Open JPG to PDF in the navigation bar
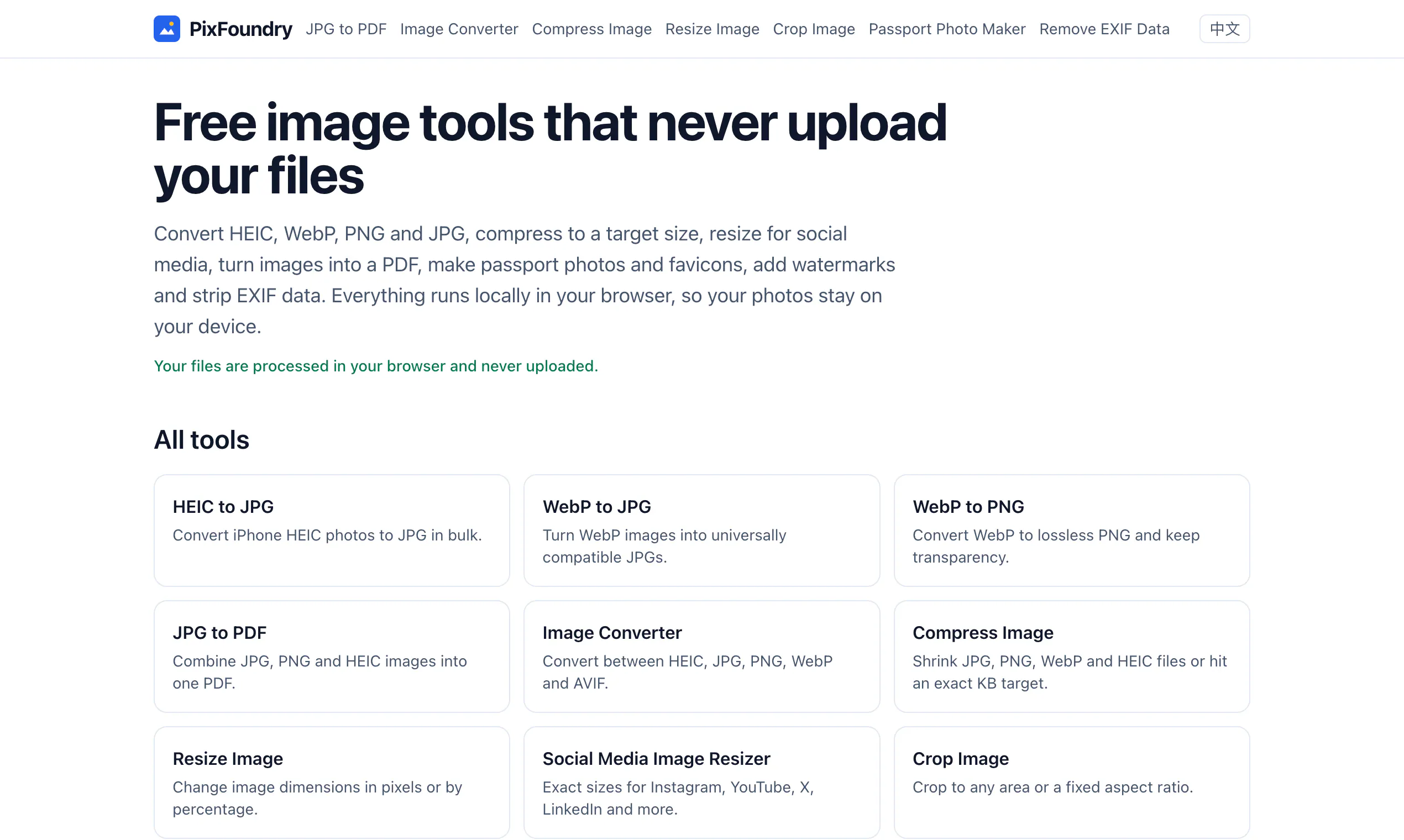This screenshot has width=1404, height=840. click(x=346, y=29)
